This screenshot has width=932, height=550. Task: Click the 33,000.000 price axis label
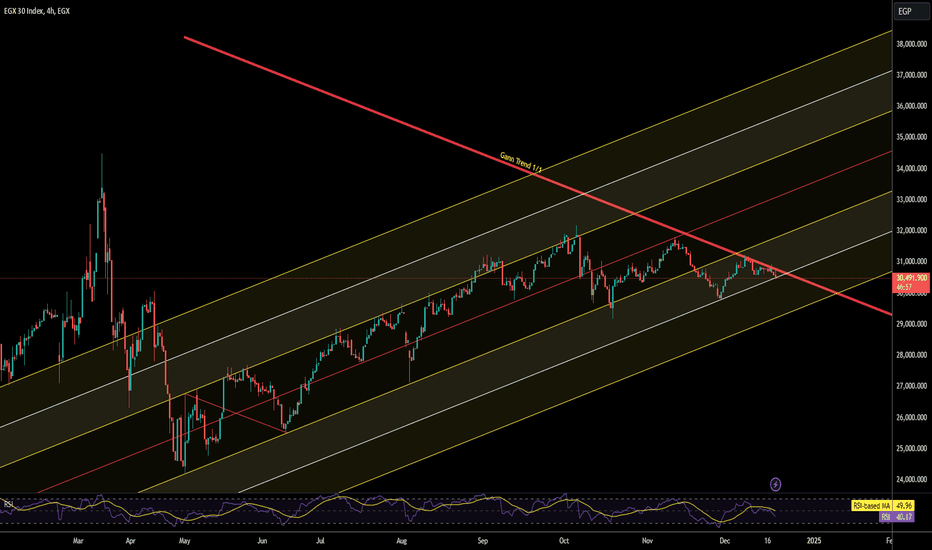click(911, 199)
